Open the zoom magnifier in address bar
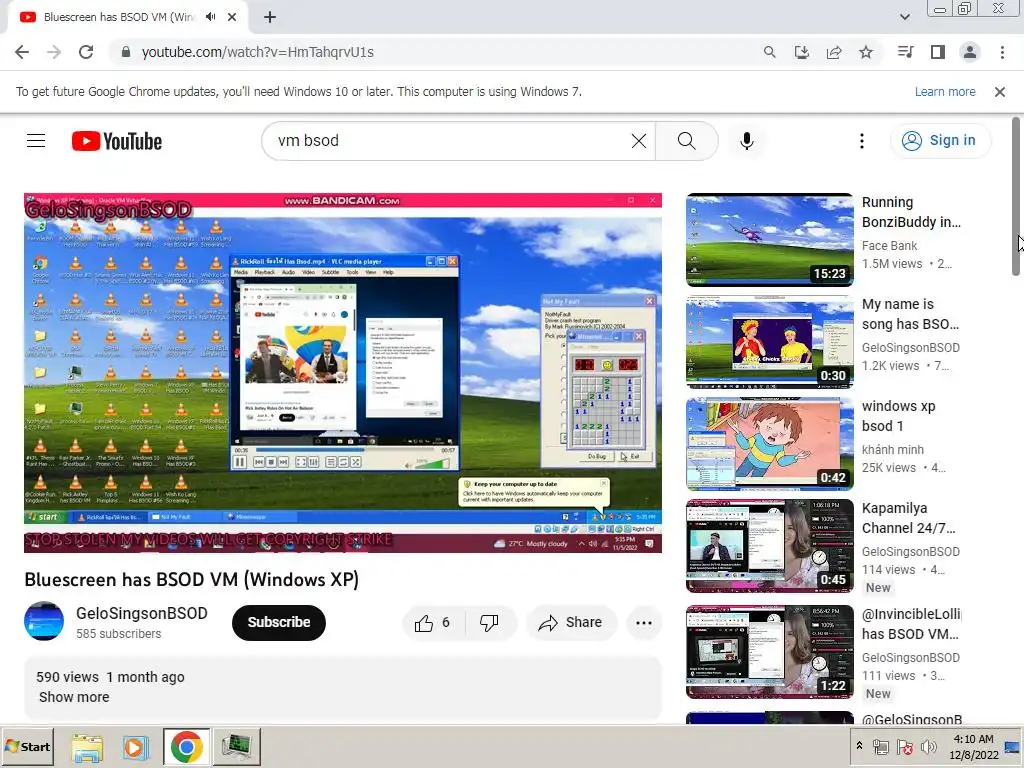 pyautogui.click(x=769, y=52)
